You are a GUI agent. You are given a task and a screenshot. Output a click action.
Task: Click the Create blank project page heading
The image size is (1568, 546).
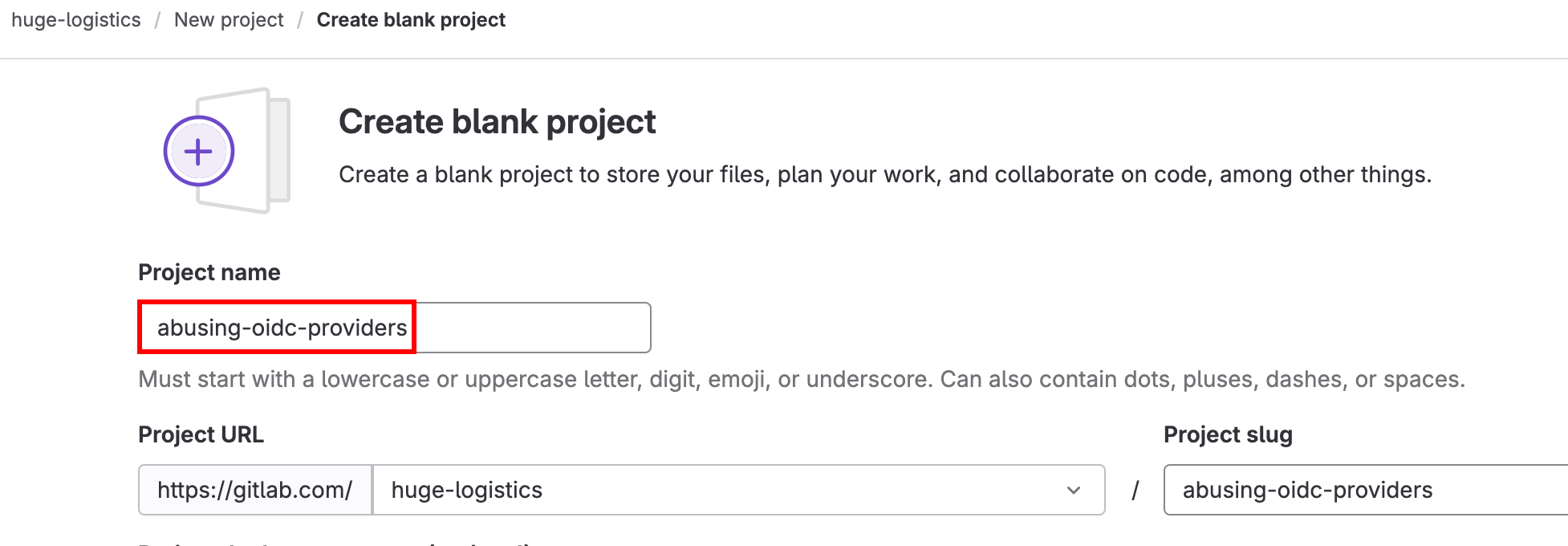497,121
